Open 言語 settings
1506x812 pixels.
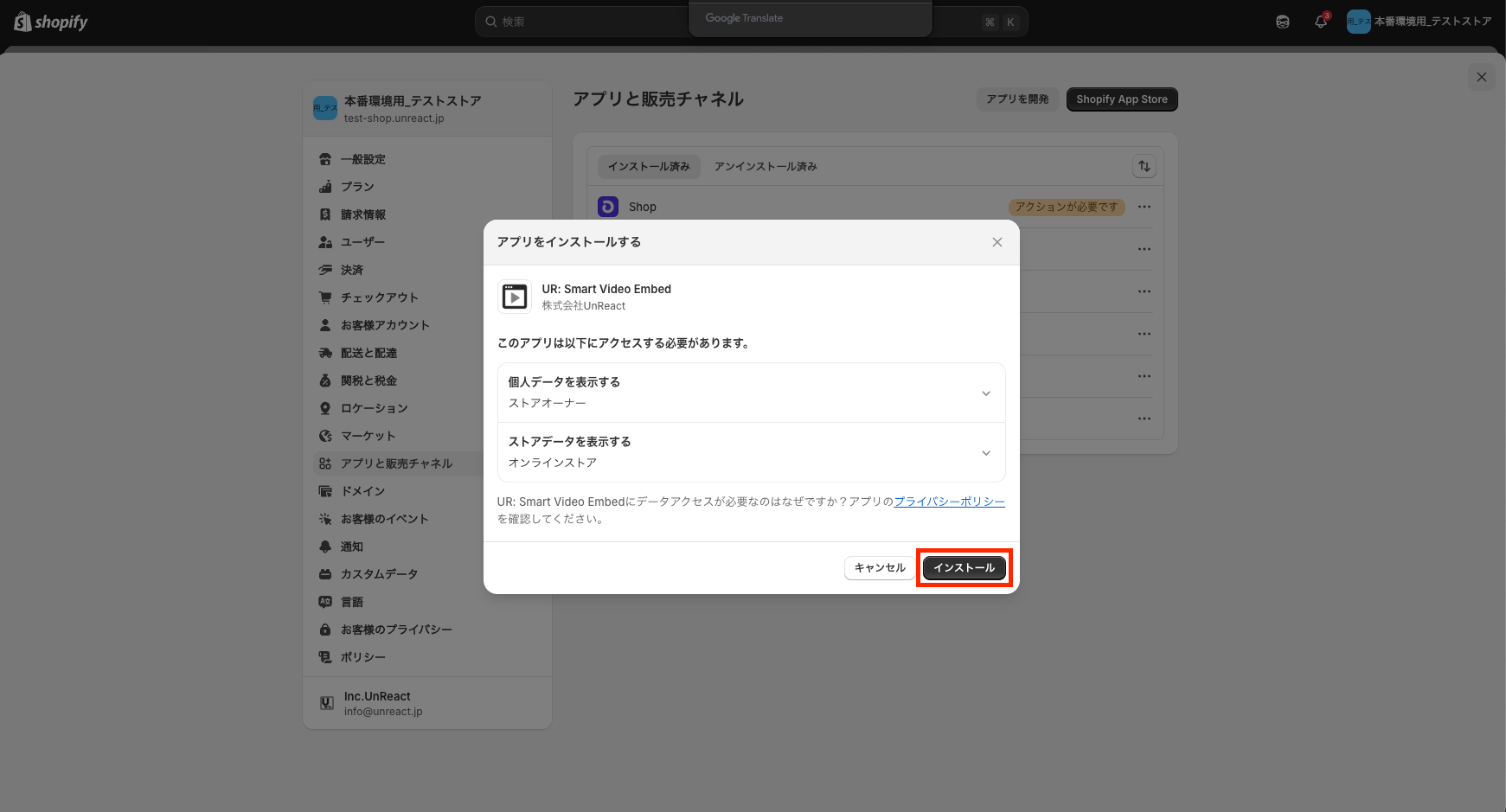click(x=427, y=602)
